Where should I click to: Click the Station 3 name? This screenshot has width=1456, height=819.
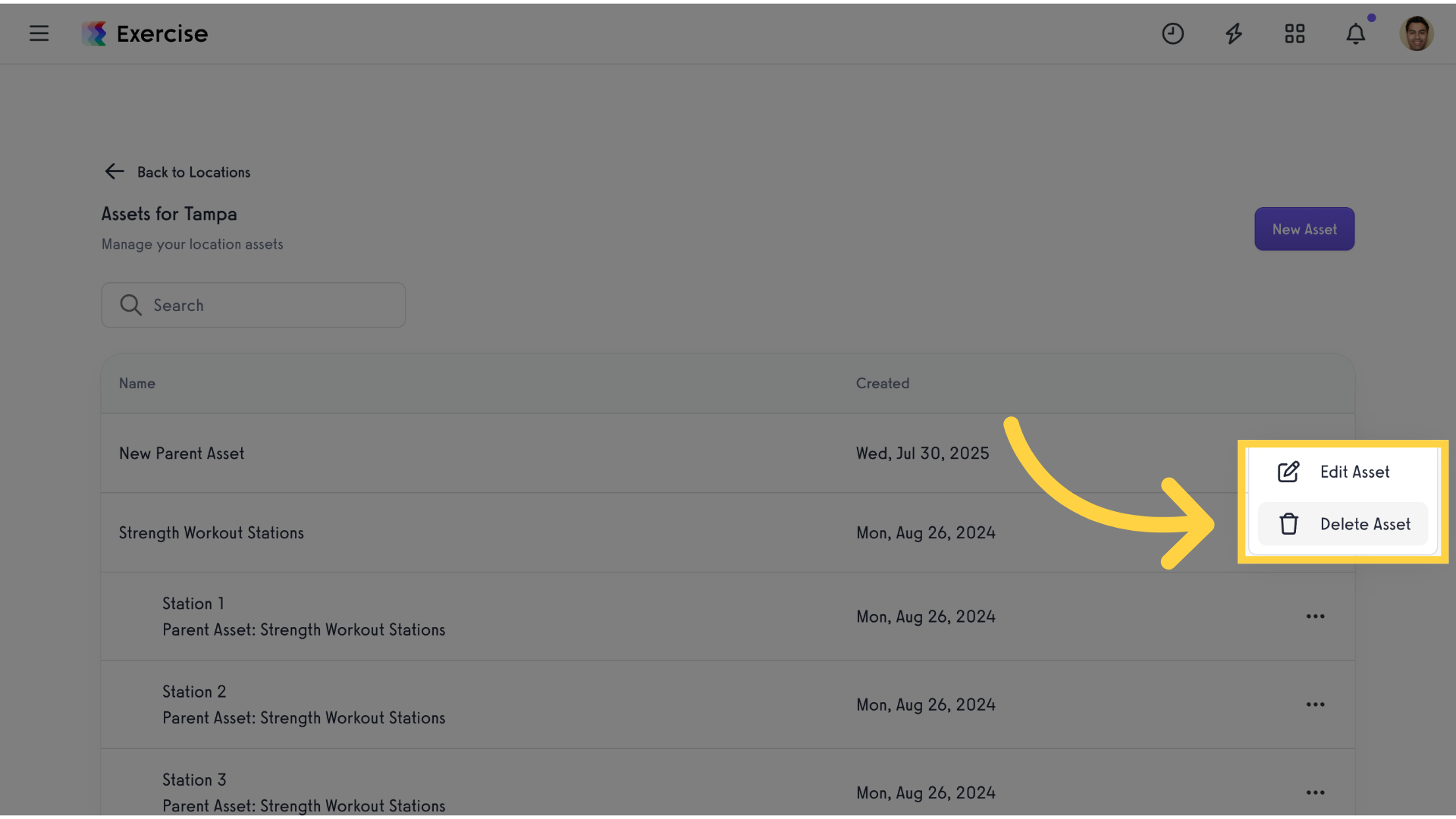pyautogui.click(x=194, y=780)
